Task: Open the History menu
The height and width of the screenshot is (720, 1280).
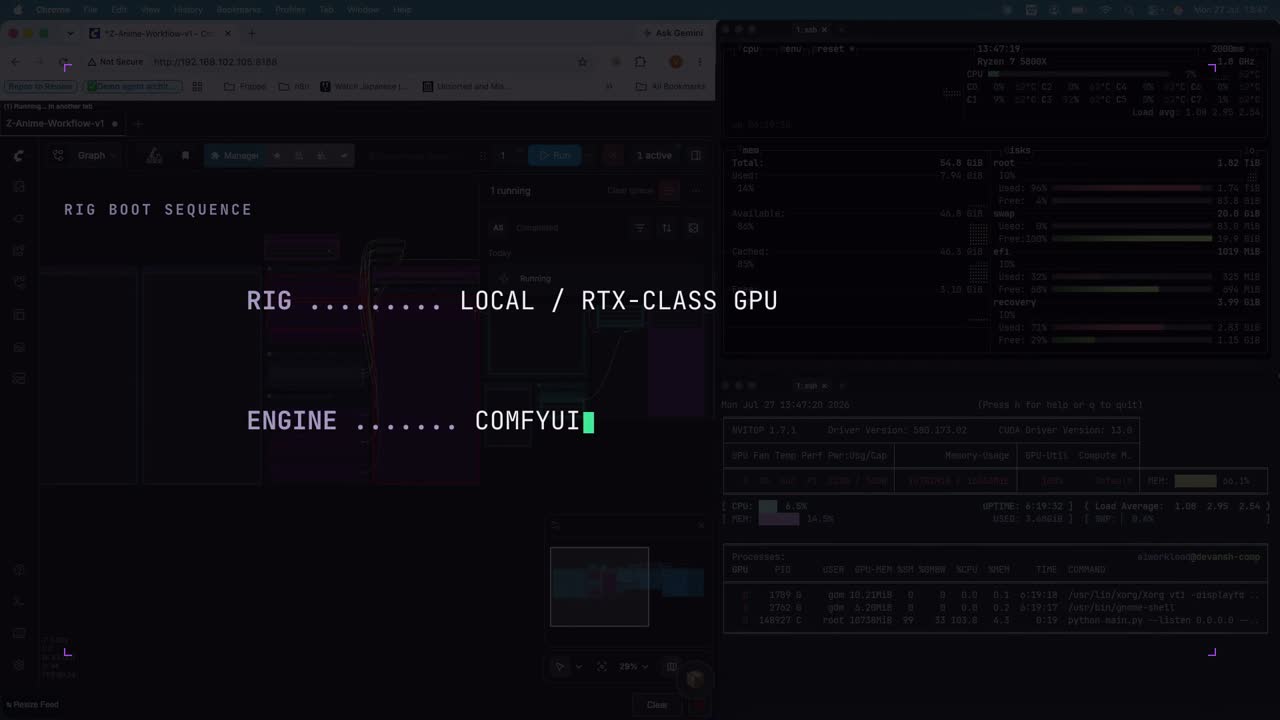Action: pos(188,9)
